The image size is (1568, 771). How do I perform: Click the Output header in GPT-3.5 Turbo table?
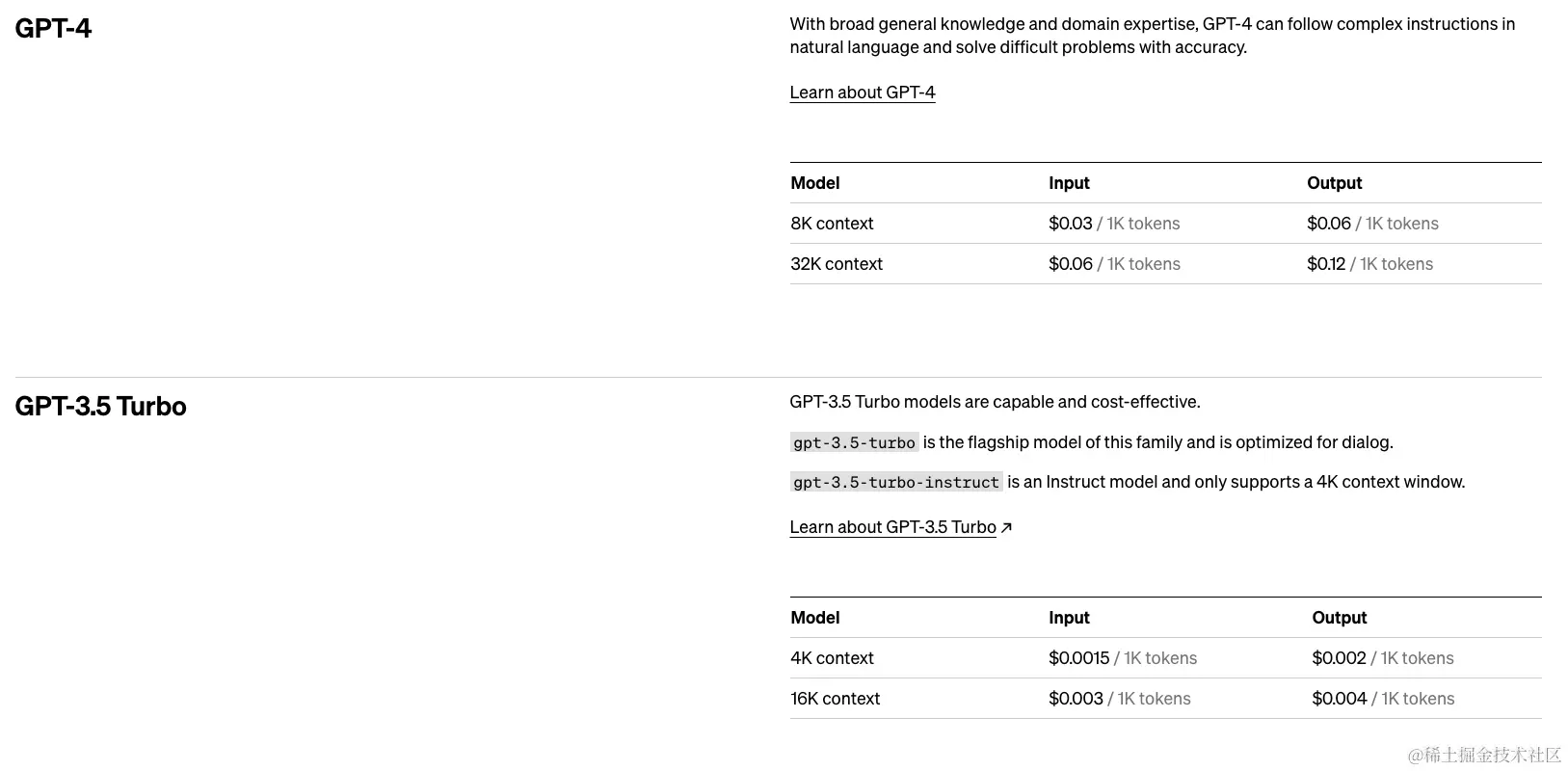(x=1340, y=618)
